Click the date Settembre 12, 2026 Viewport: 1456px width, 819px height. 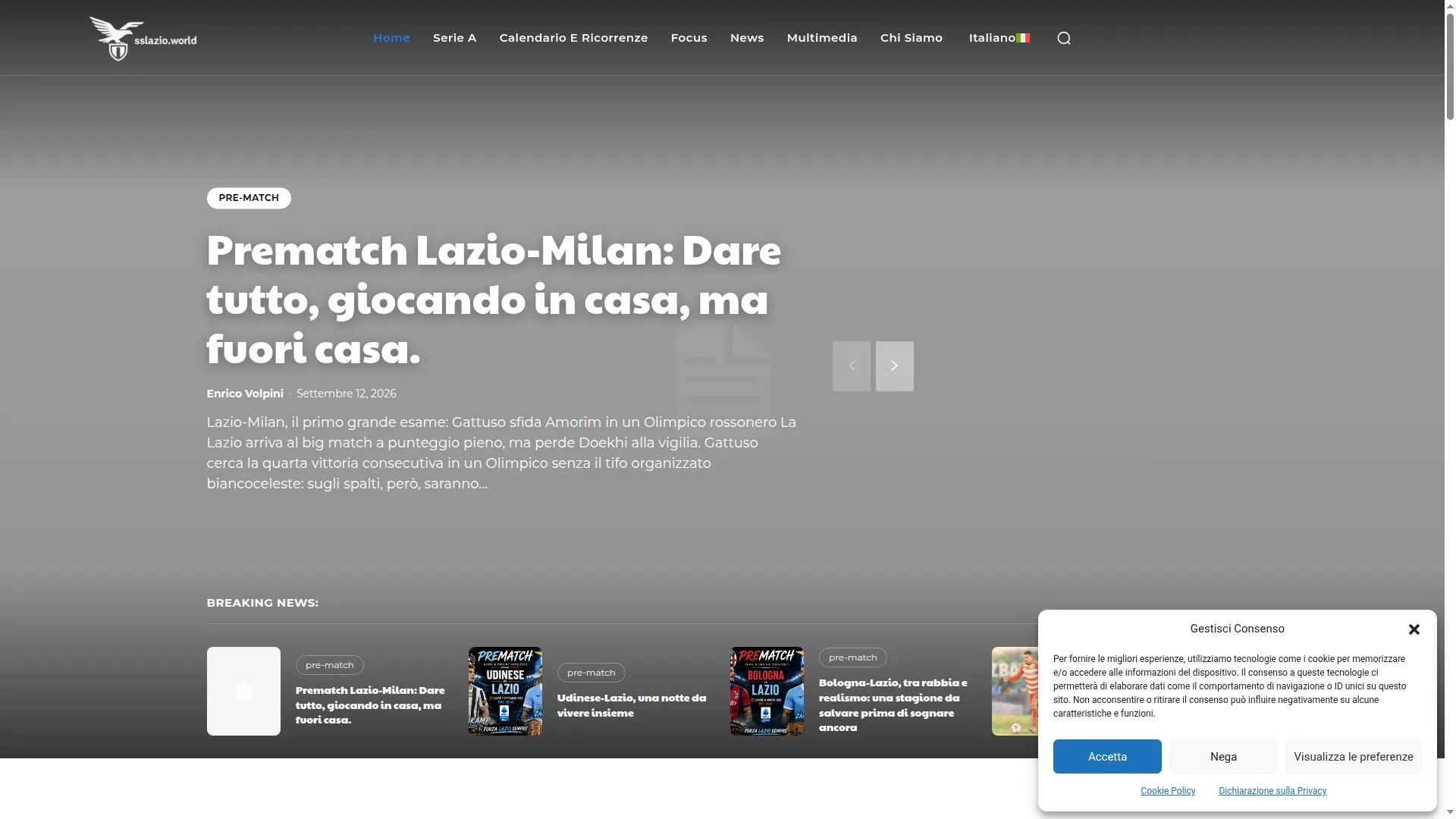click(347, 394)
